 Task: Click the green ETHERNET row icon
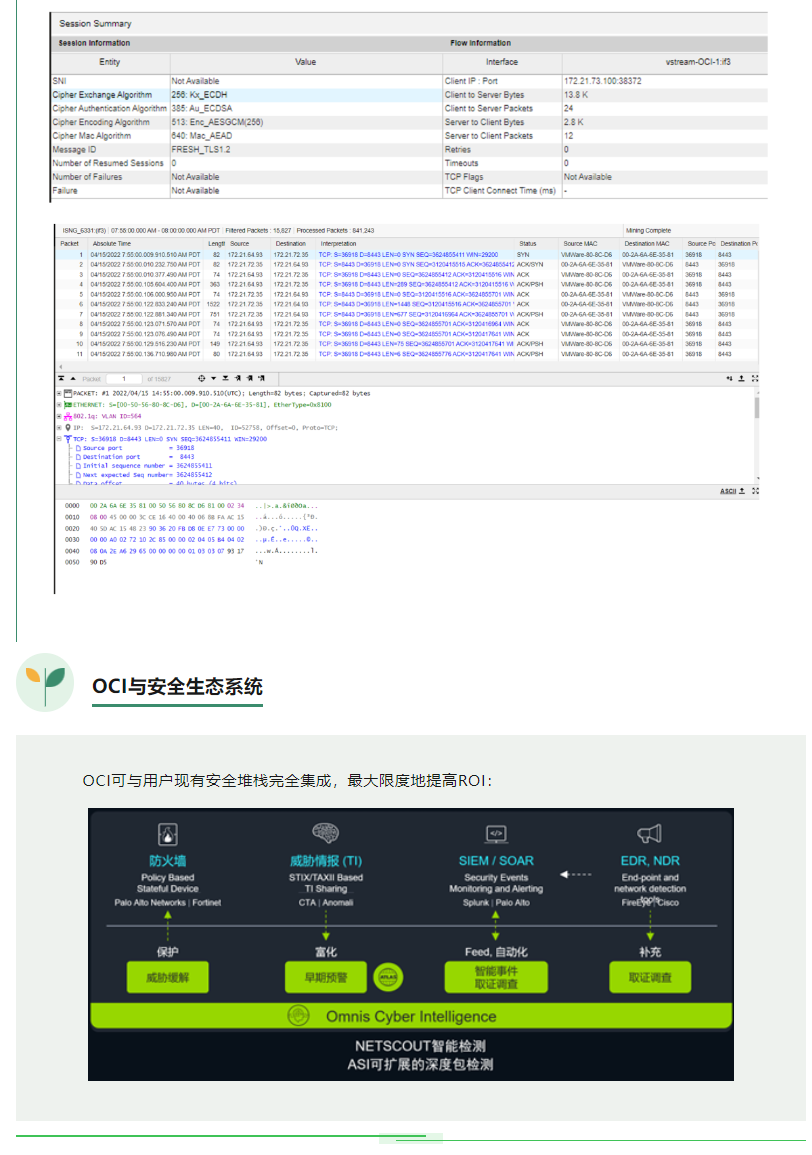(68, 404)
